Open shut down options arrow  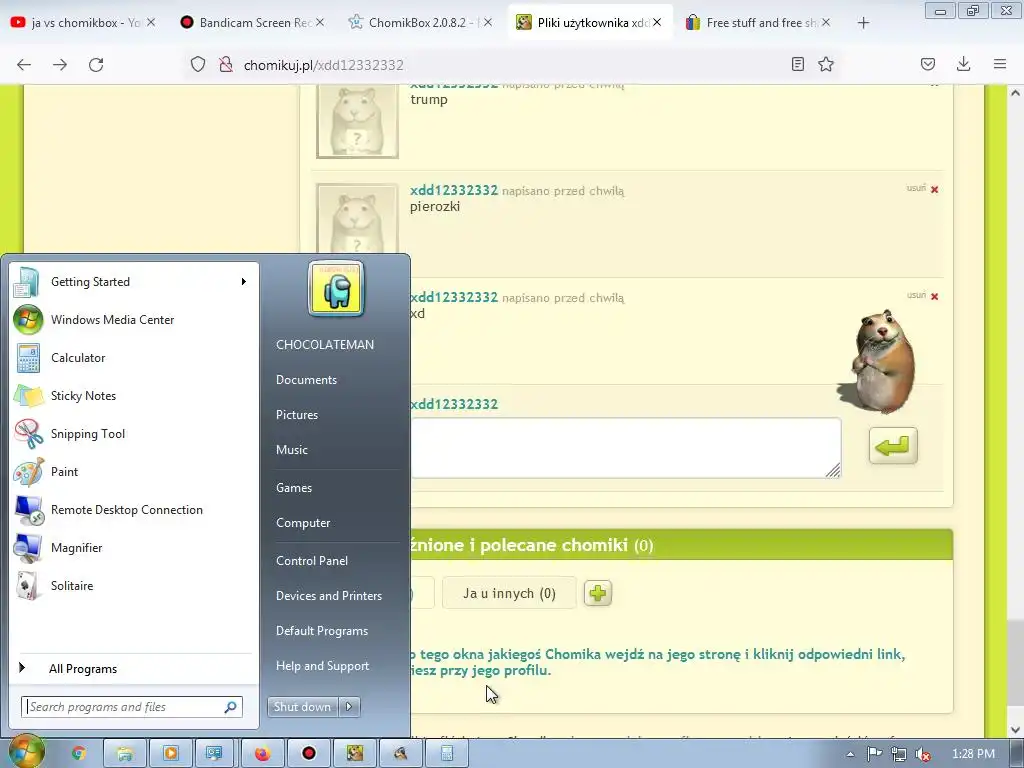tap(349, 707)
